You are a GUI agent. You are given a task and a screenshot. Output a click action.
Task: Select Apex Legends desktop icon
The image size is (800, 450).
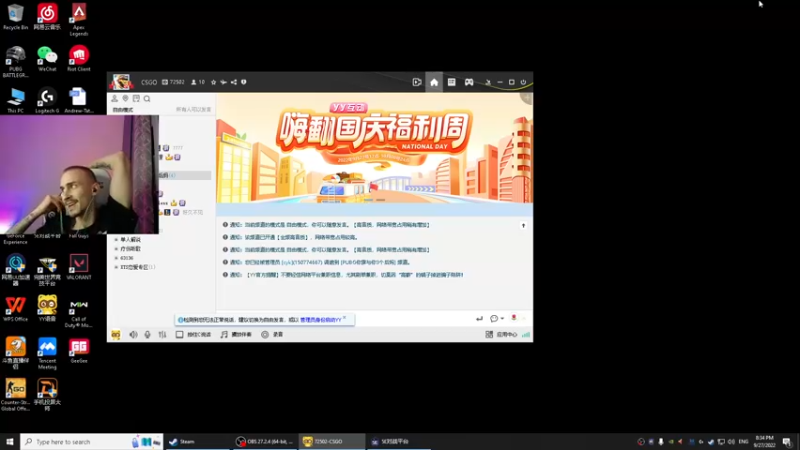pos(79,19)
